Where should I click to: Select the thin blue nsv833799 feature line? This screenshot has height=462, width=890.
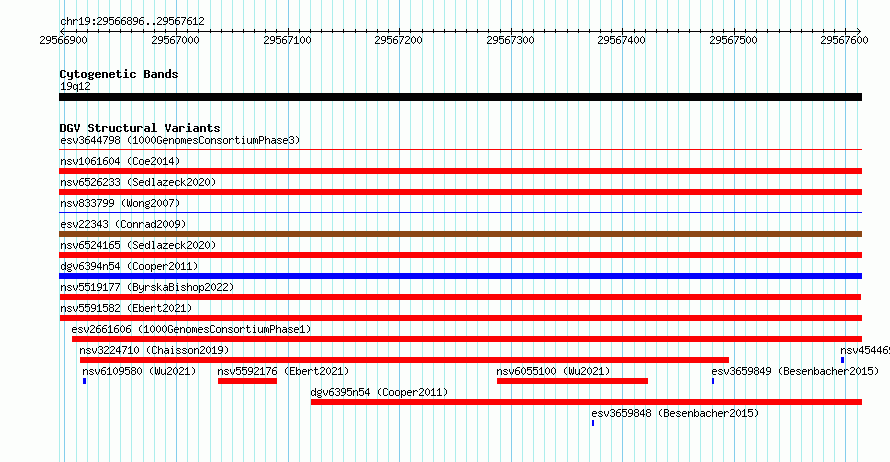point(460,213)
